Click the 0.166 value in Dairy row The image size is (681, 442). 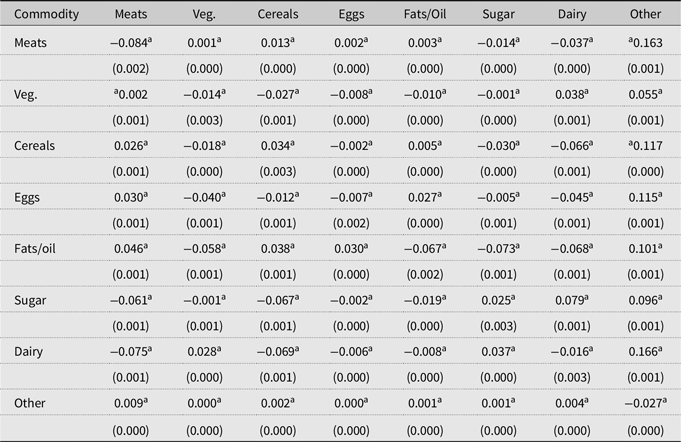pyautogui.click(x=644, y=352)
